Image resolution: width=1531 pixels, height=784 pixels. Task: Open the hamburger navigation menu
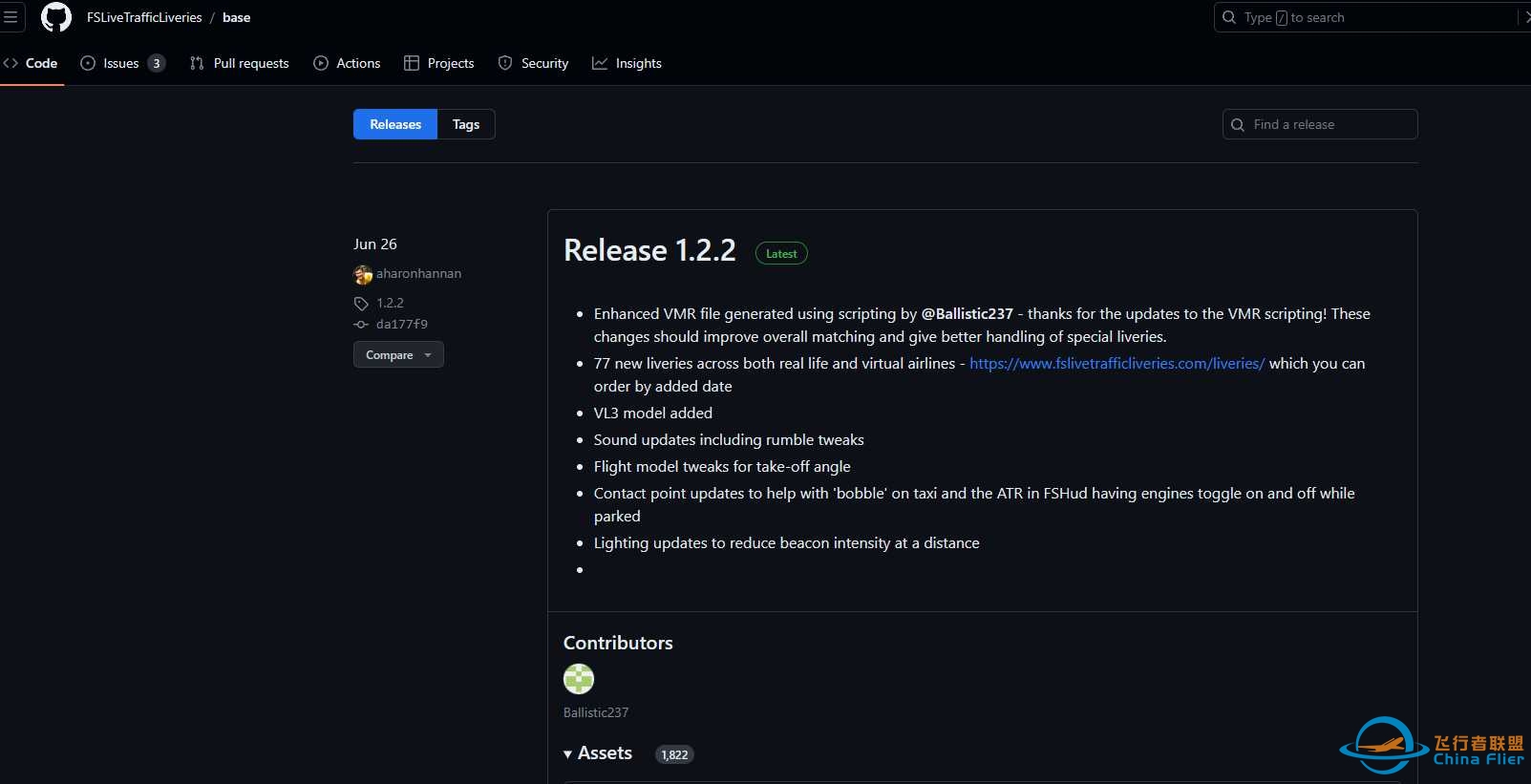coord(11,17)
